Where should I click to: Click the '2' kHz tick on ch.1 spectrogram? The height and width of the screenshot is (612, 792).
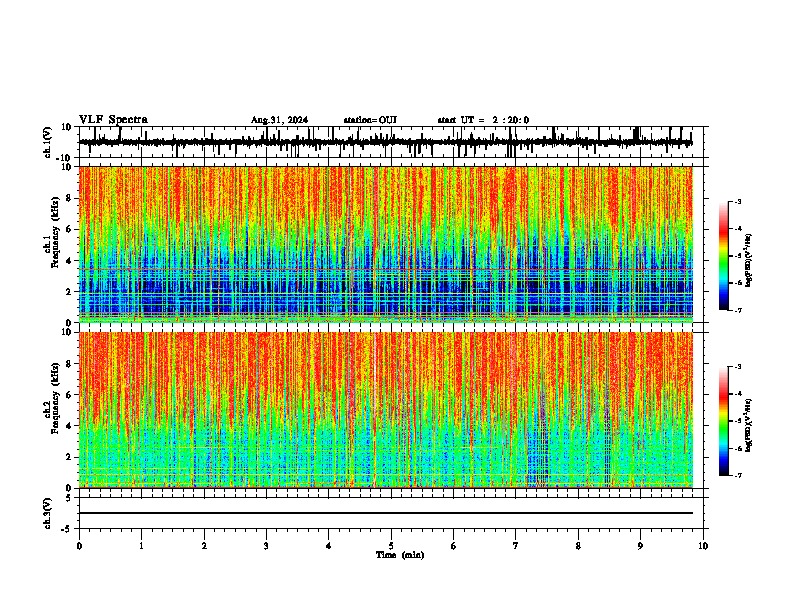coord(70,292)
